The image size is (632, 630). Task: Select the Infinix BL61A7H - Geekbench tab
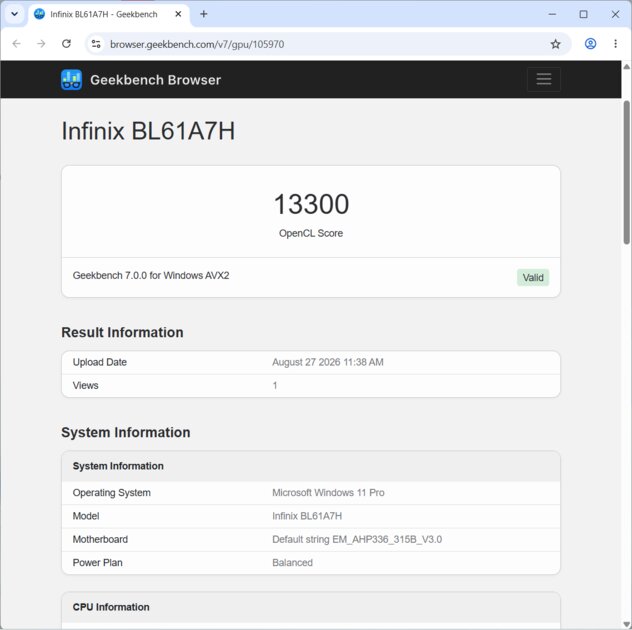[109, 15]
